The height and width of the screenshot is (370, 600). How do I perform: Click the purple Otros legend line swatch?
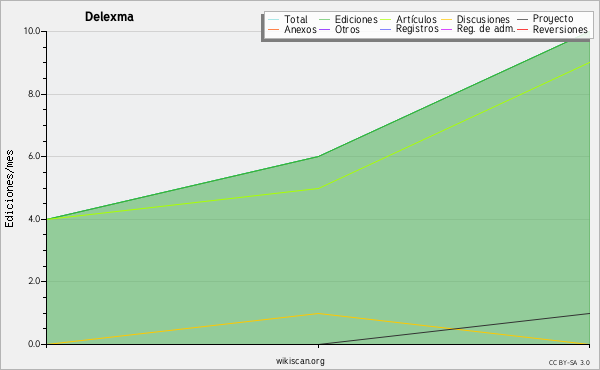click(x=324, y=29)
